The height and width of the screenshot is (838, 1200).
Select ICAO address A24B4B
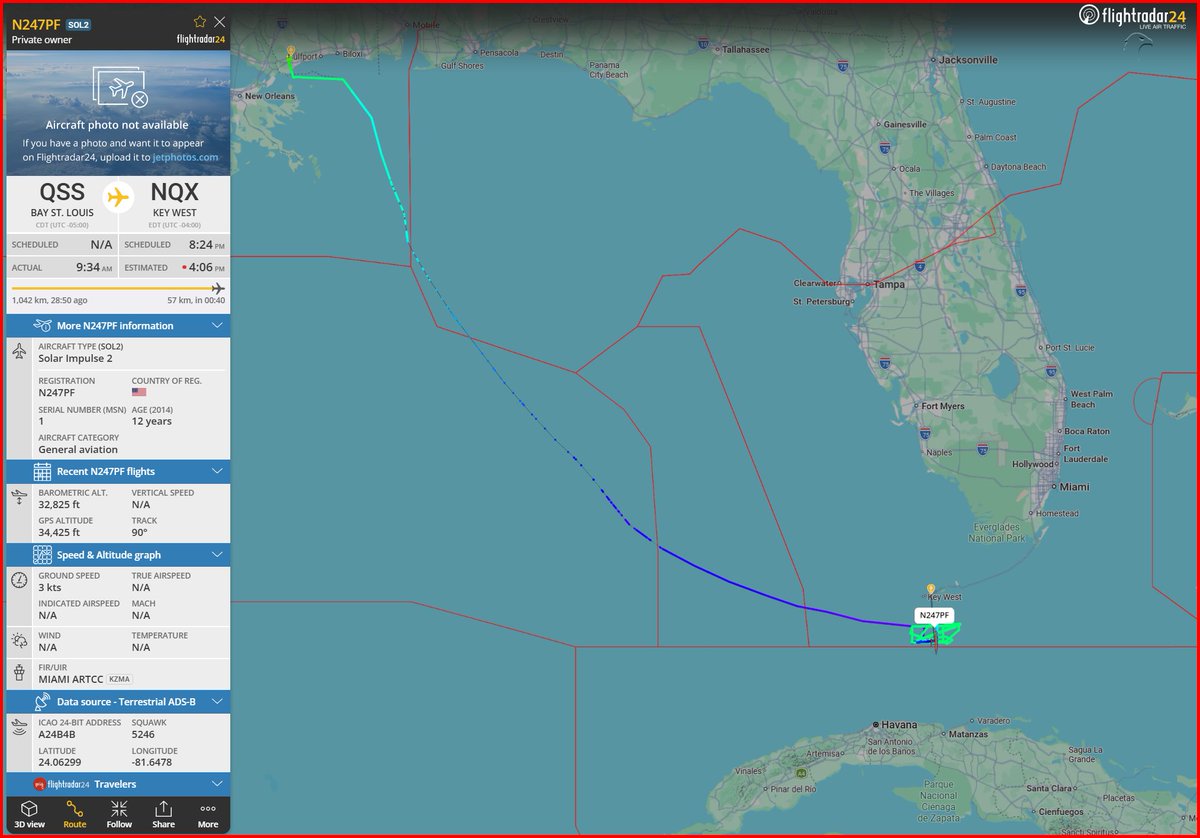coord(59,734)
